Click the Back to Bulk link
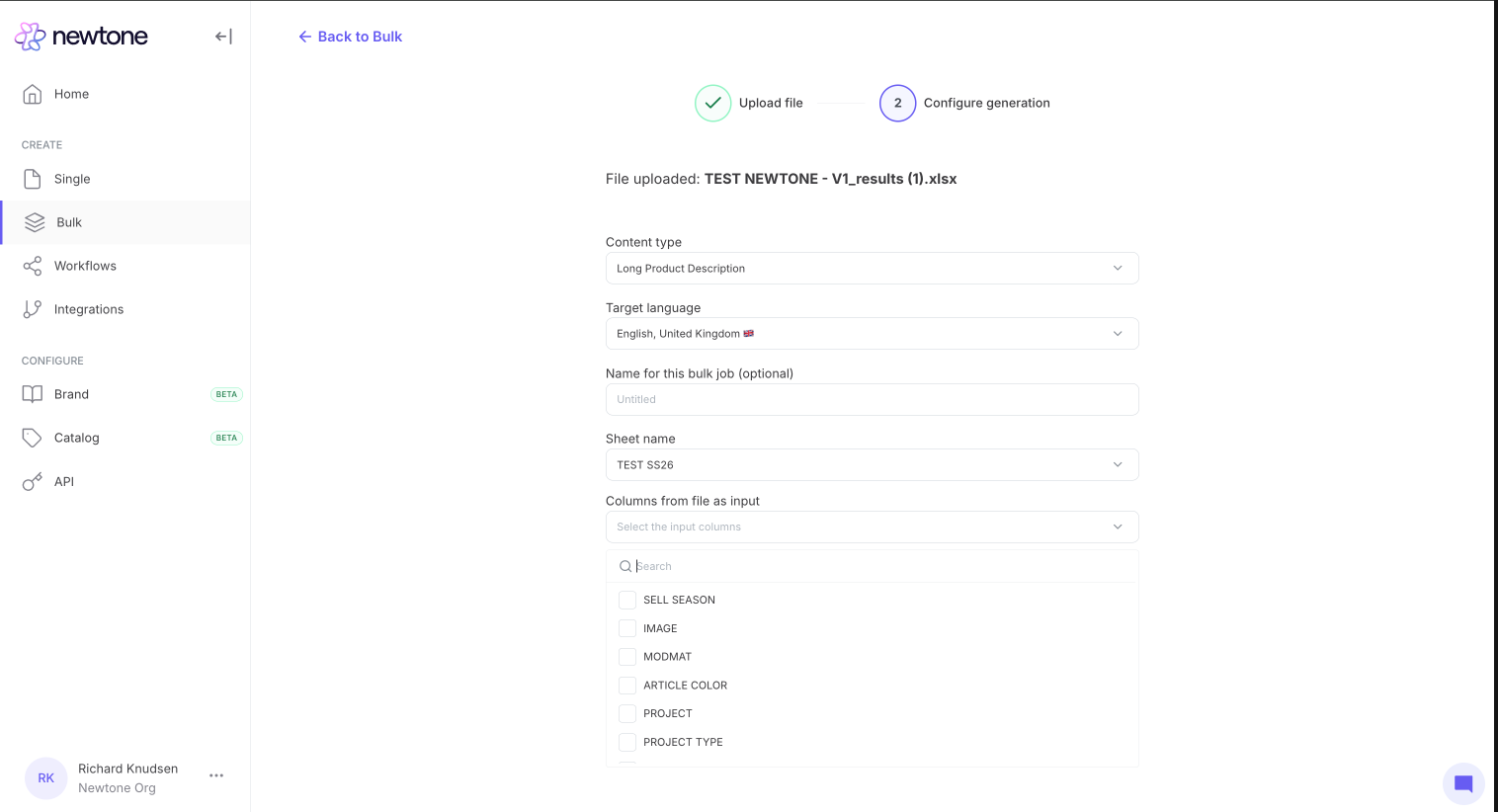Image resolution: width=1498 pixels, height=812 pixels. click(x=351, y=37)
